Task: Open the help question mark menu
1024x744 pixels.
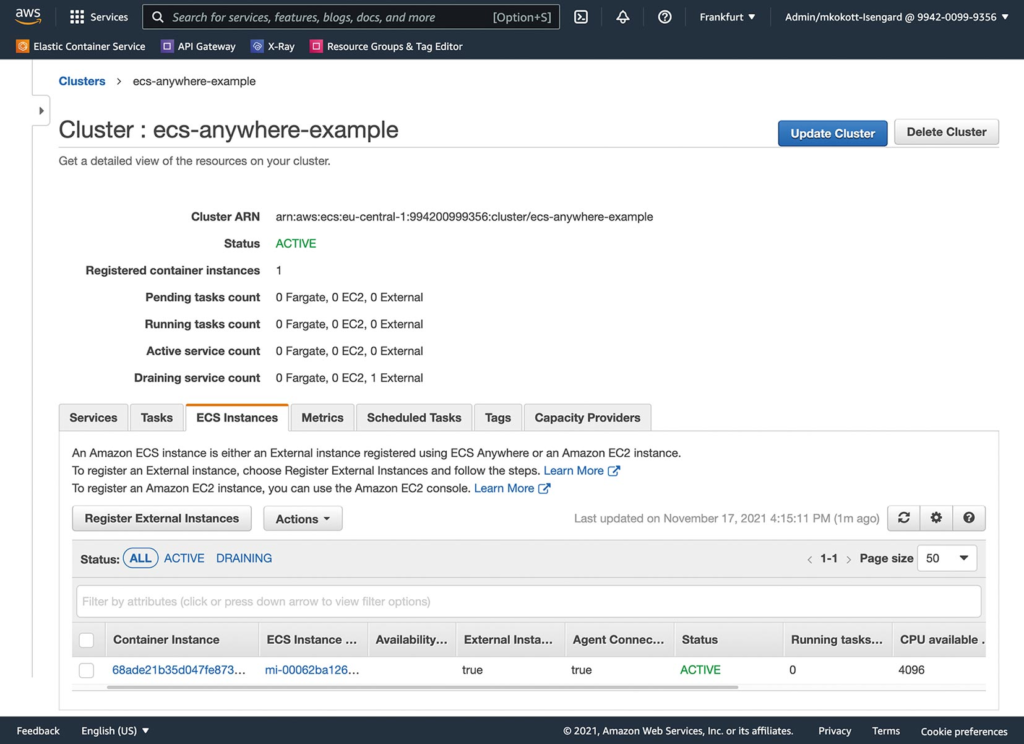Action: [664, 17]
